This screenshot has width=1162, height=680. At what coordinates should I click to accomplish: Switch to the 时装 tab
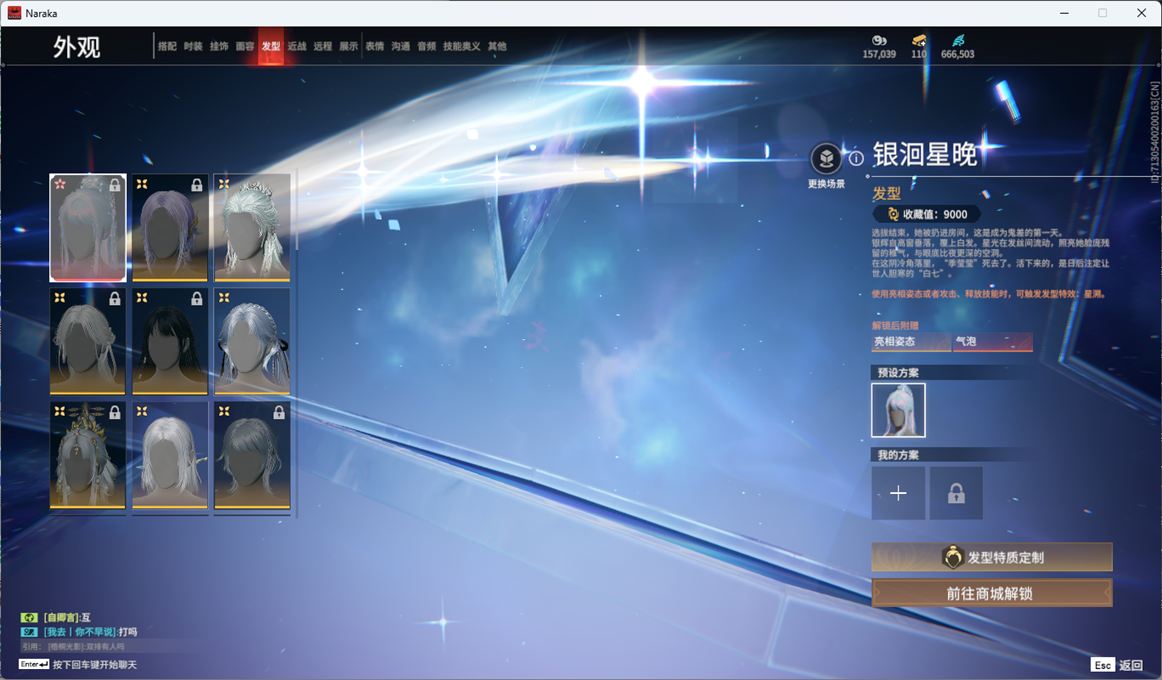coord(193,46)
